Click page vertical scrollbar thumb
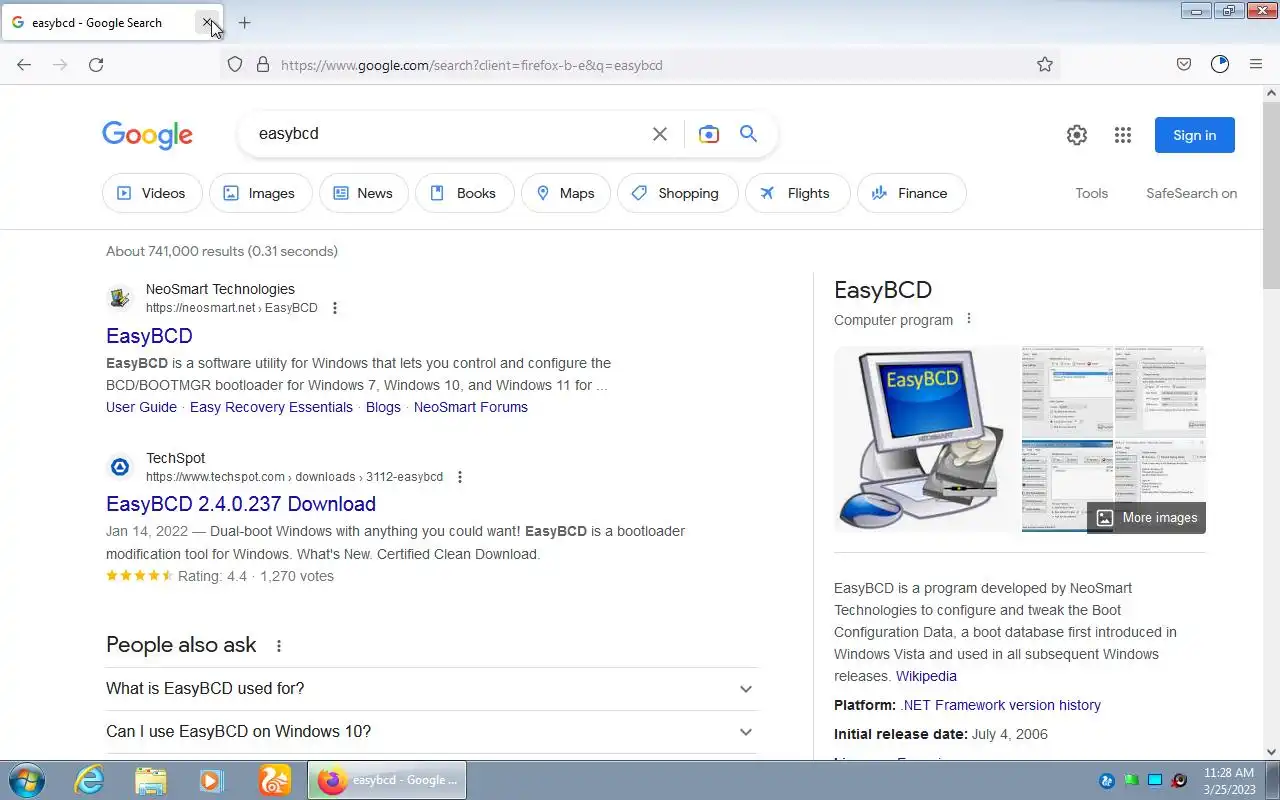The height and width of the screenshot is (800, 1280). click(1271, 194)
